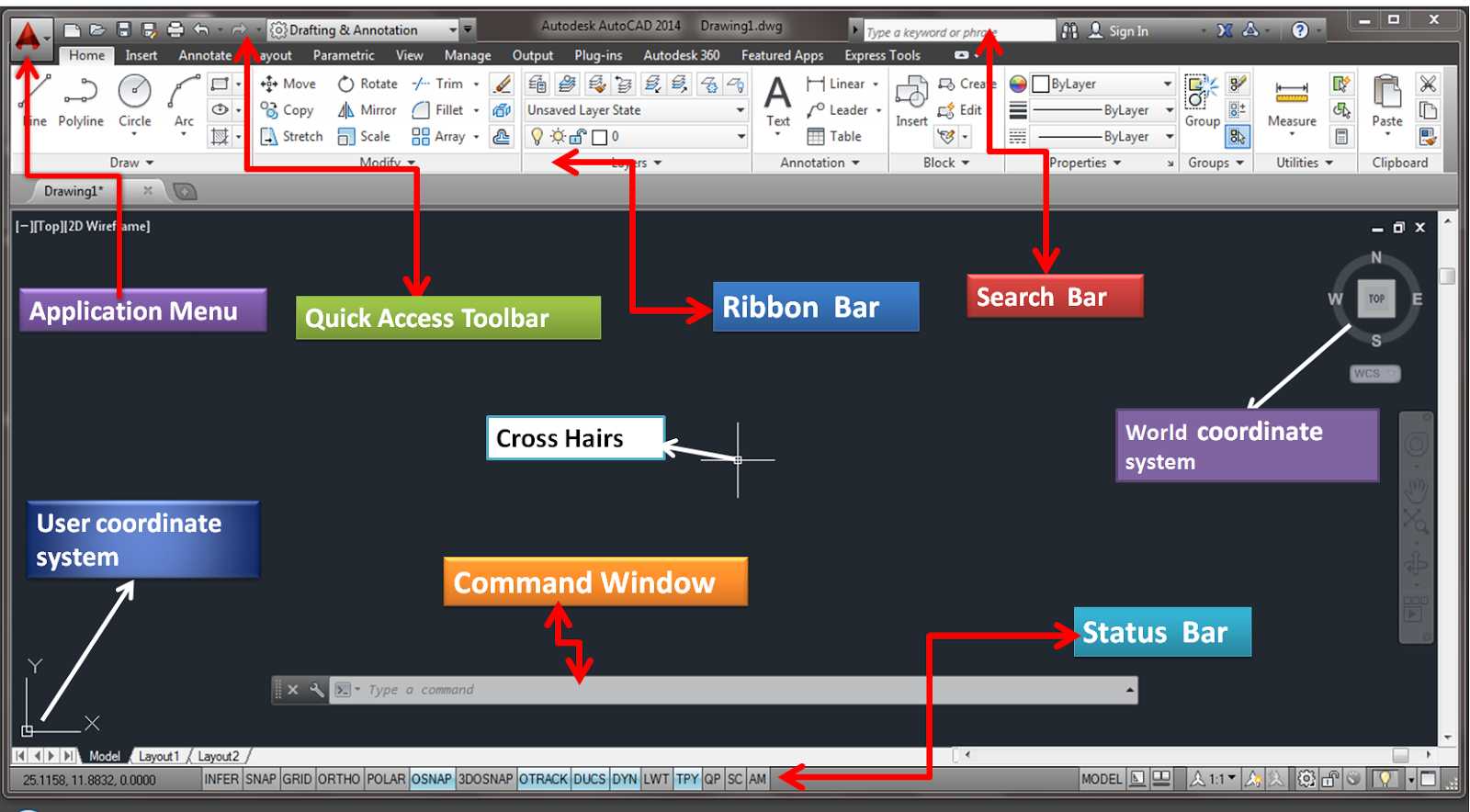This screenshot has height=812, width=1470.
Task: Toggle POLAR tracking in status bar
Action: [x=386, y=779]
